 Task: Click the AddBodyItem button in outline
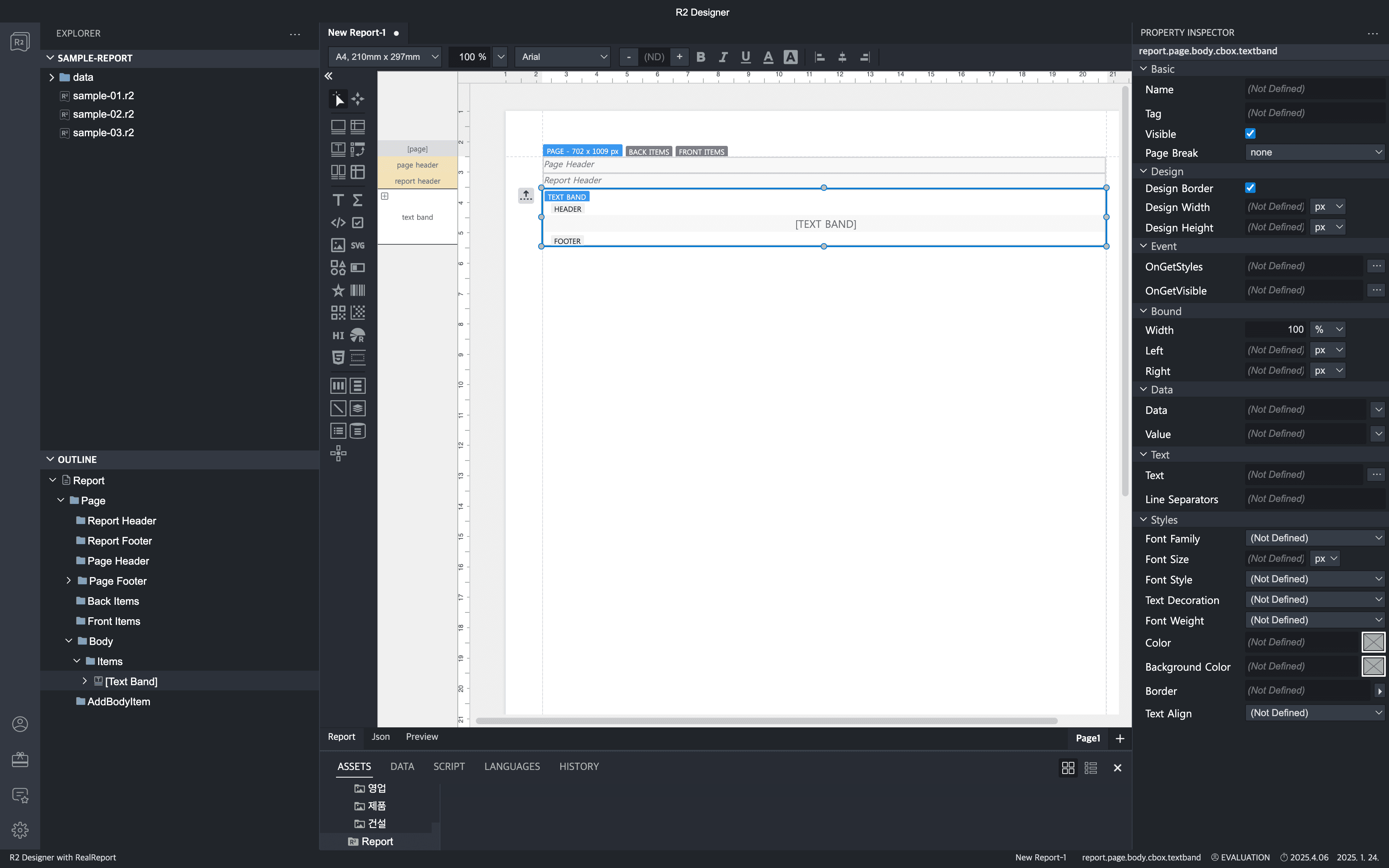click(119, 701)
